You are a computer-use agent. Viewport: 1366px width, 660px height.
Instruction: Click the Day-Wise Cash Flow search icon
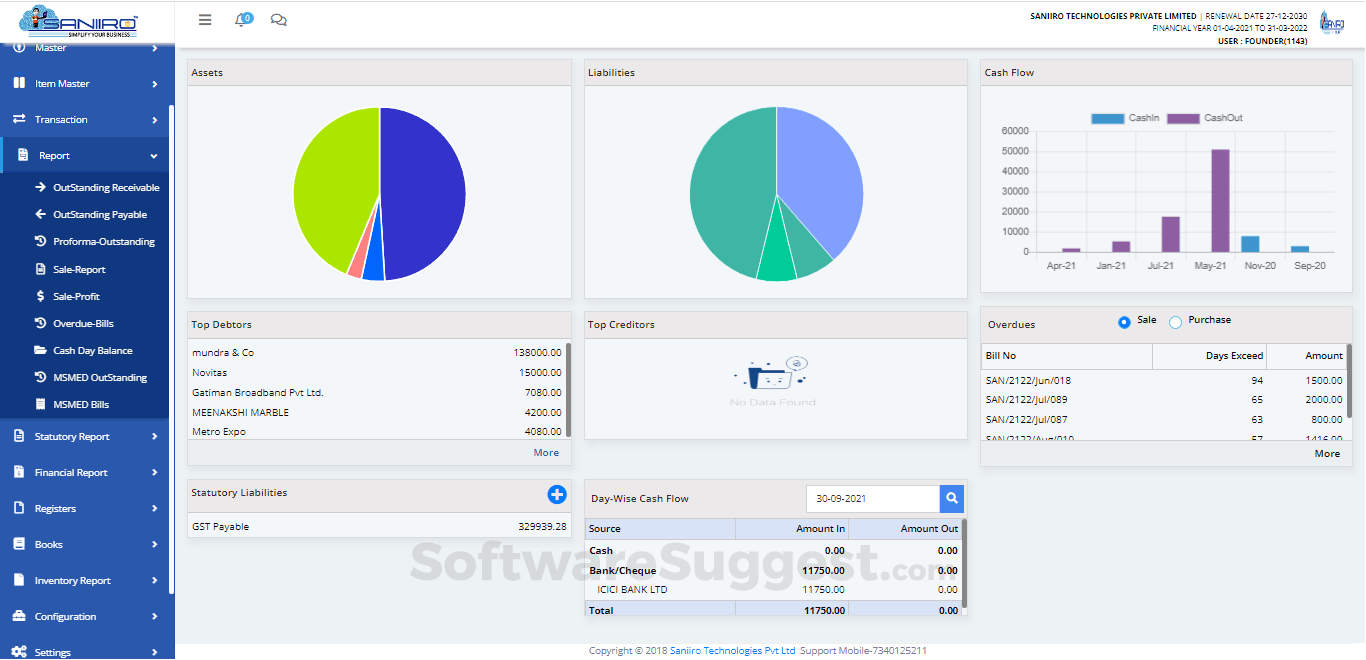951,498
